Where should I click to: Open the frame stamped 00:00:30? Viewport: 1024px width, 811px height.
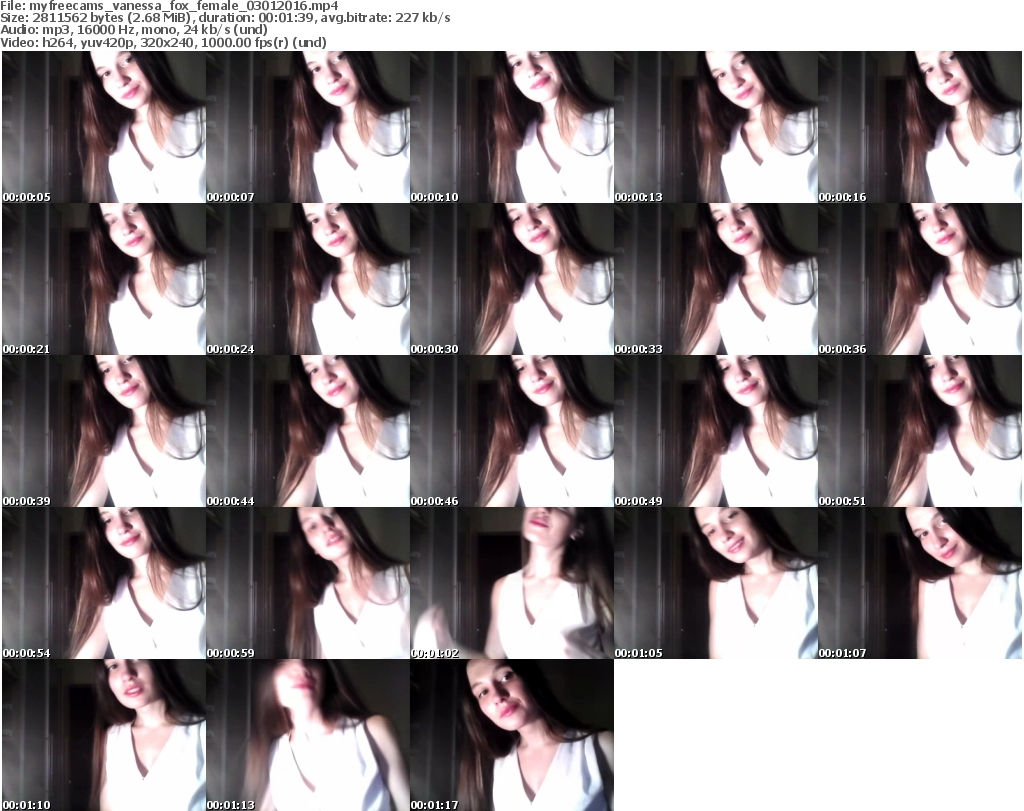tap(512, 279)
